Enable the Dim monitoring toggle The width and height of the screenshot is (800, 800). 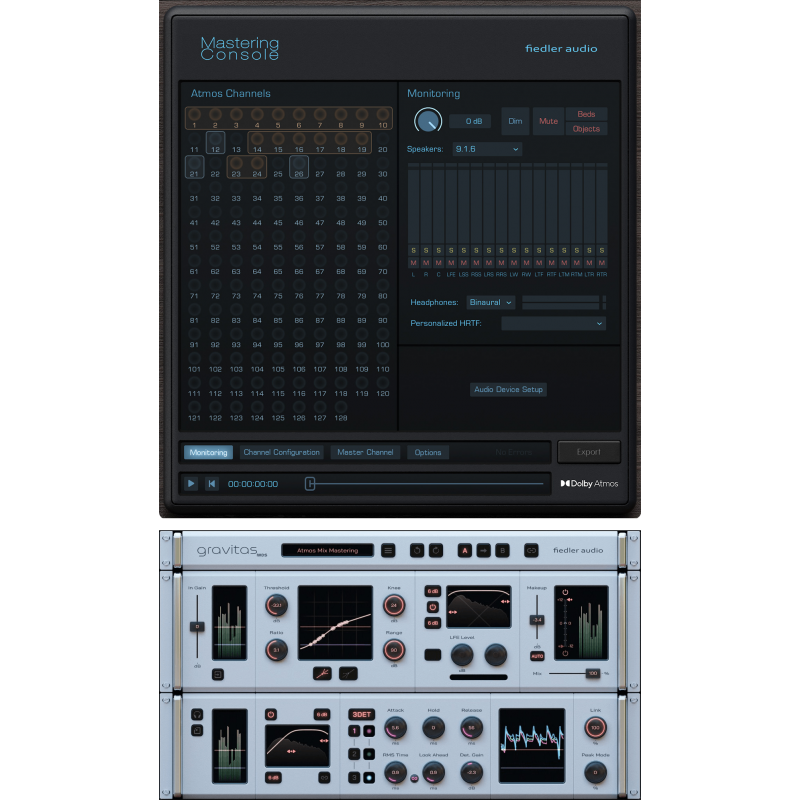[515, 121]
